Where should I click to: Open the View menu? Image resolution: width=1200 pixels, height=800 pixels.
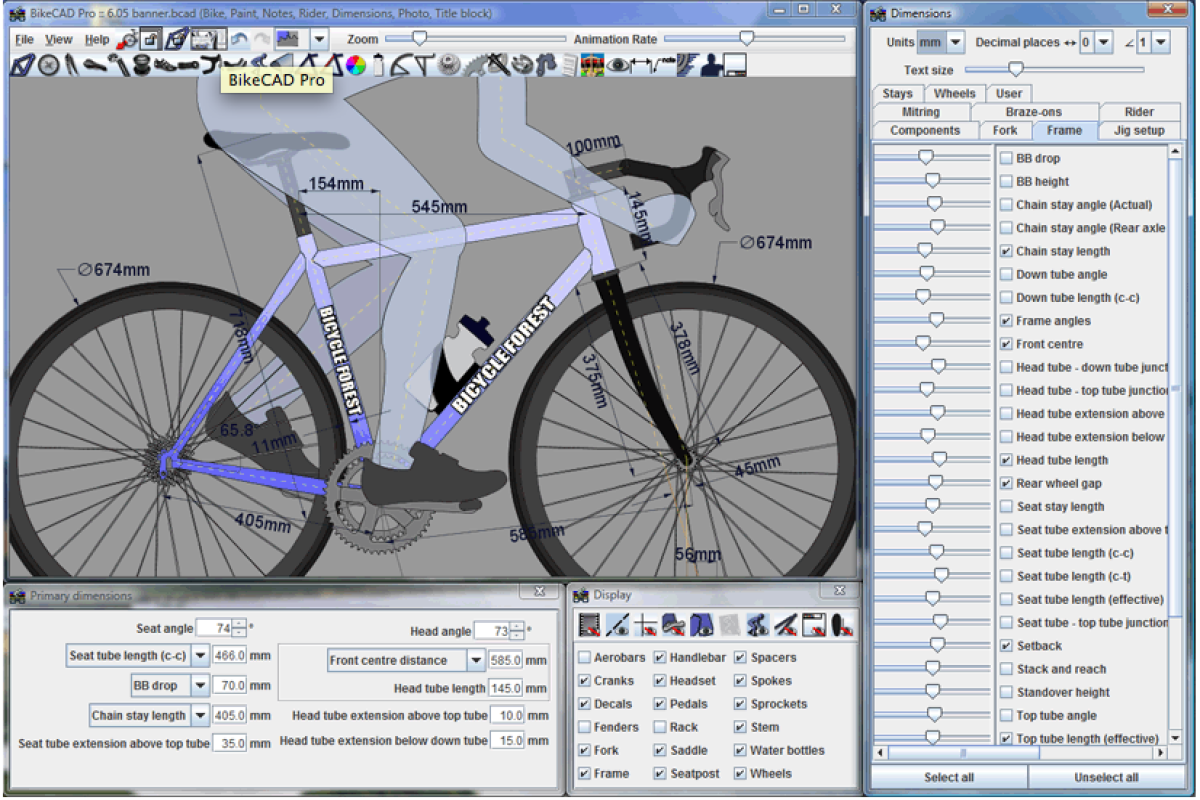click(x=58, y=40)
